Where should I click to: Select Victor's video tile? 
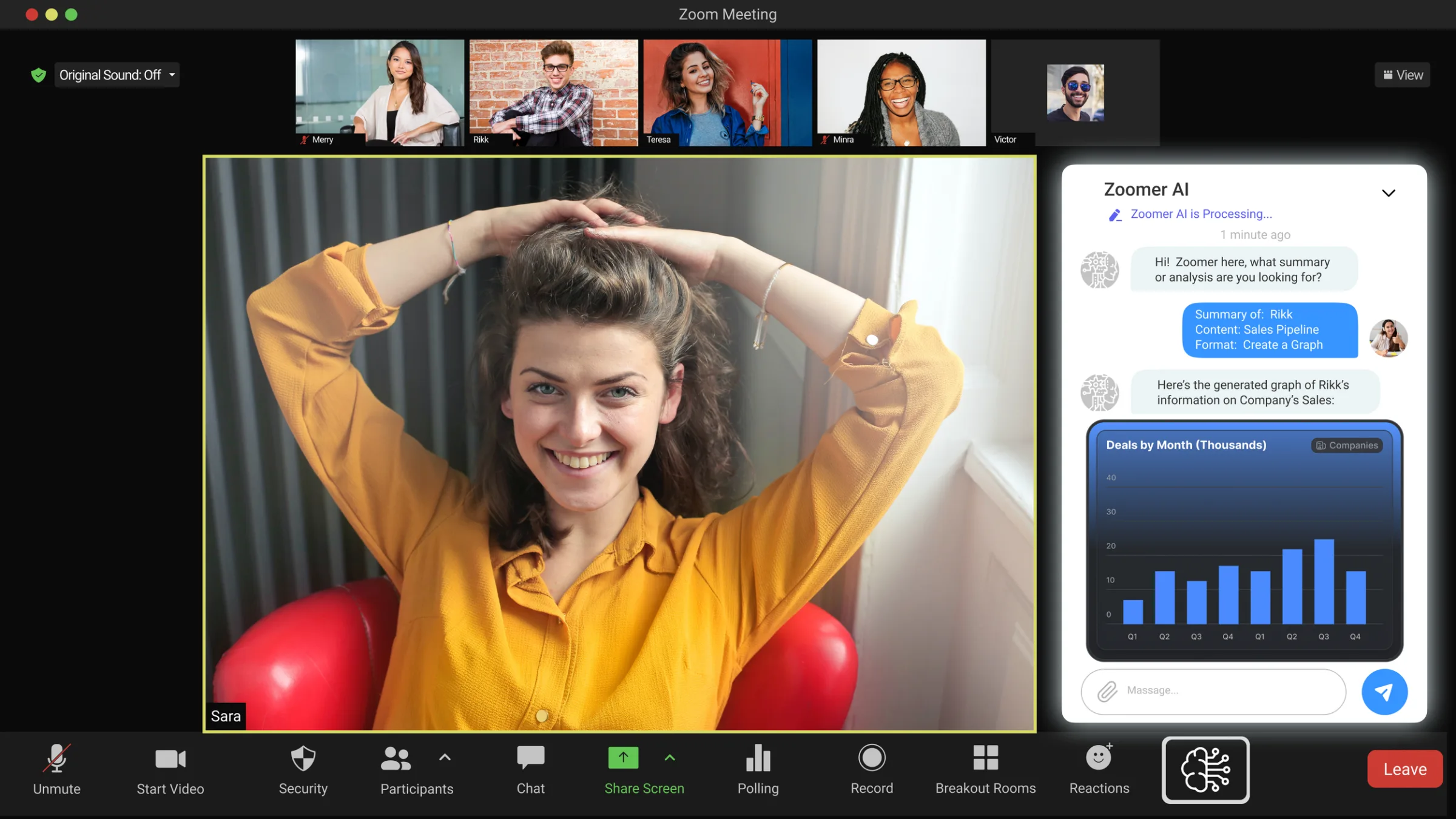1075,92
